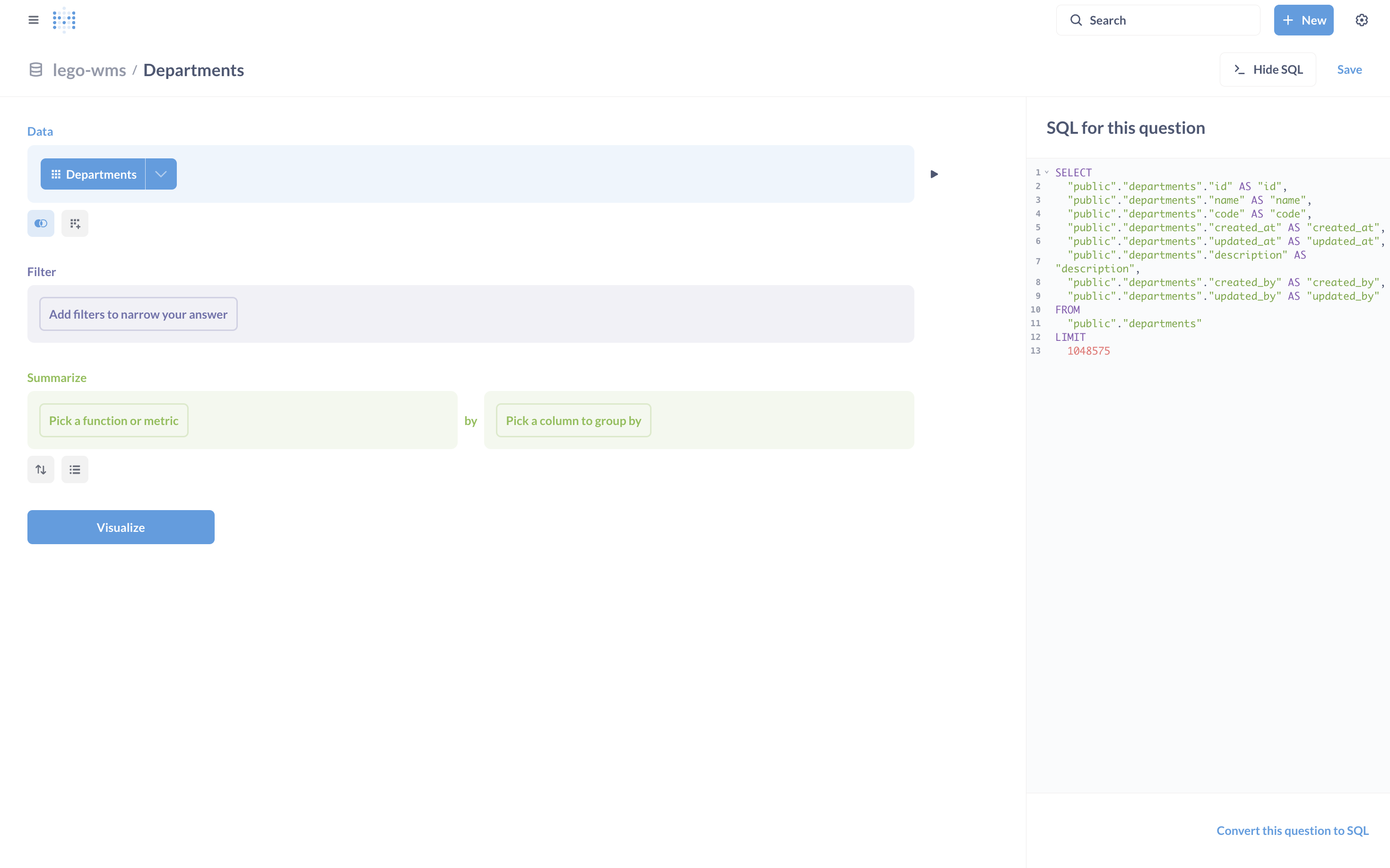Collapse SELECT fold arrow in SQL
1390x868 pixels.
pyautogui.click(x=1047, y=172)
